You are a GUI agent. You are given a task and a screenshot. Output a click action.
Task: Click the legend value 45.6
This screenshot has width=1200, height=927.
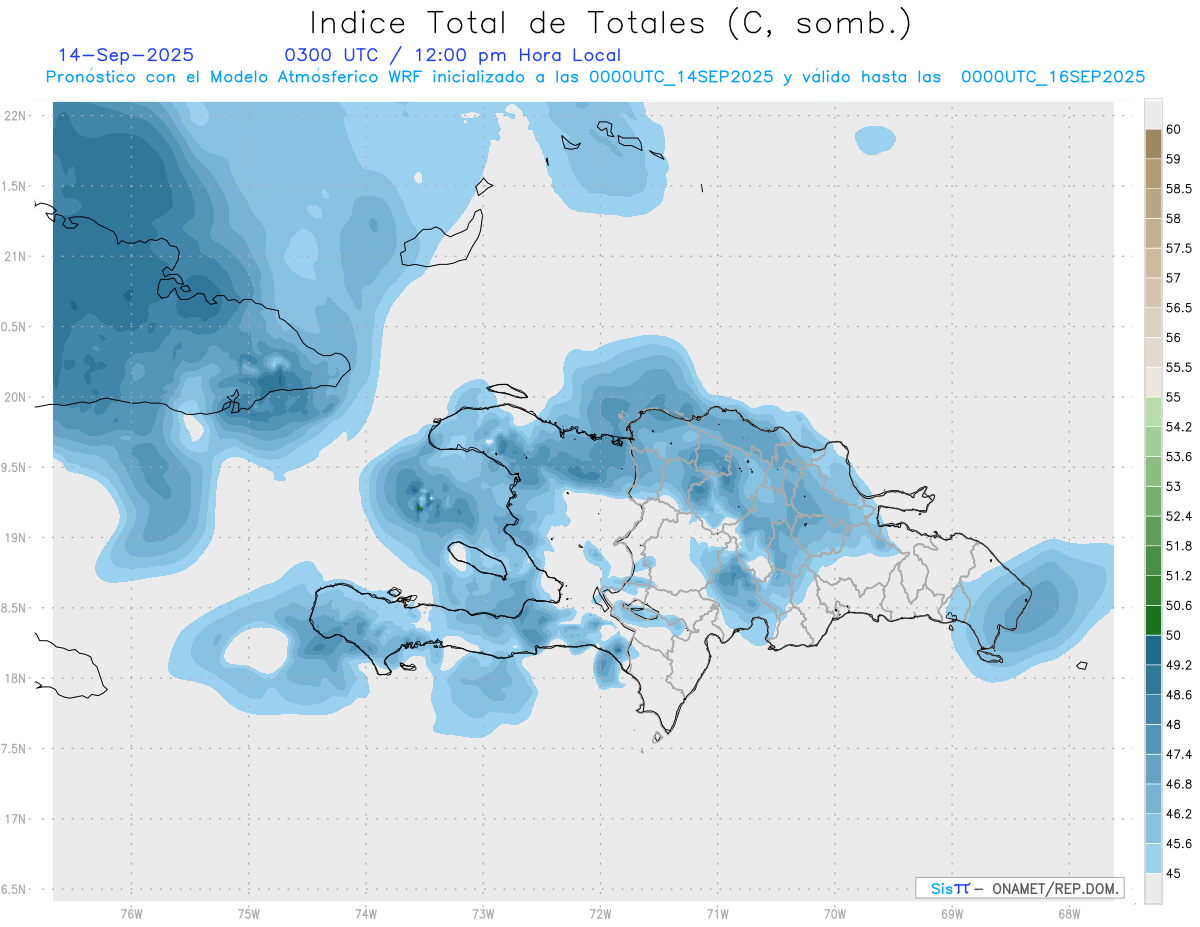pyautogui.click(x=1179, y=843)
